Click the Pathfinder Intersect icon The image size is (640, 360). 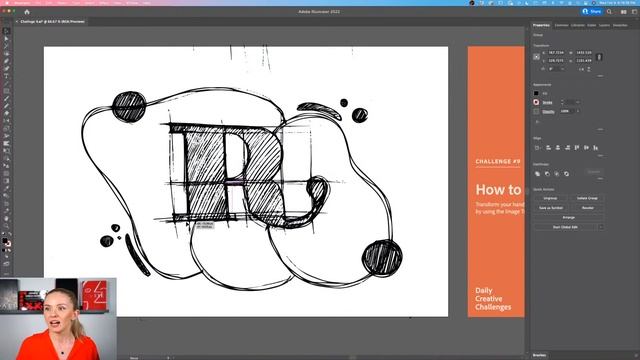pyautogui.click(x=557, y=173)
